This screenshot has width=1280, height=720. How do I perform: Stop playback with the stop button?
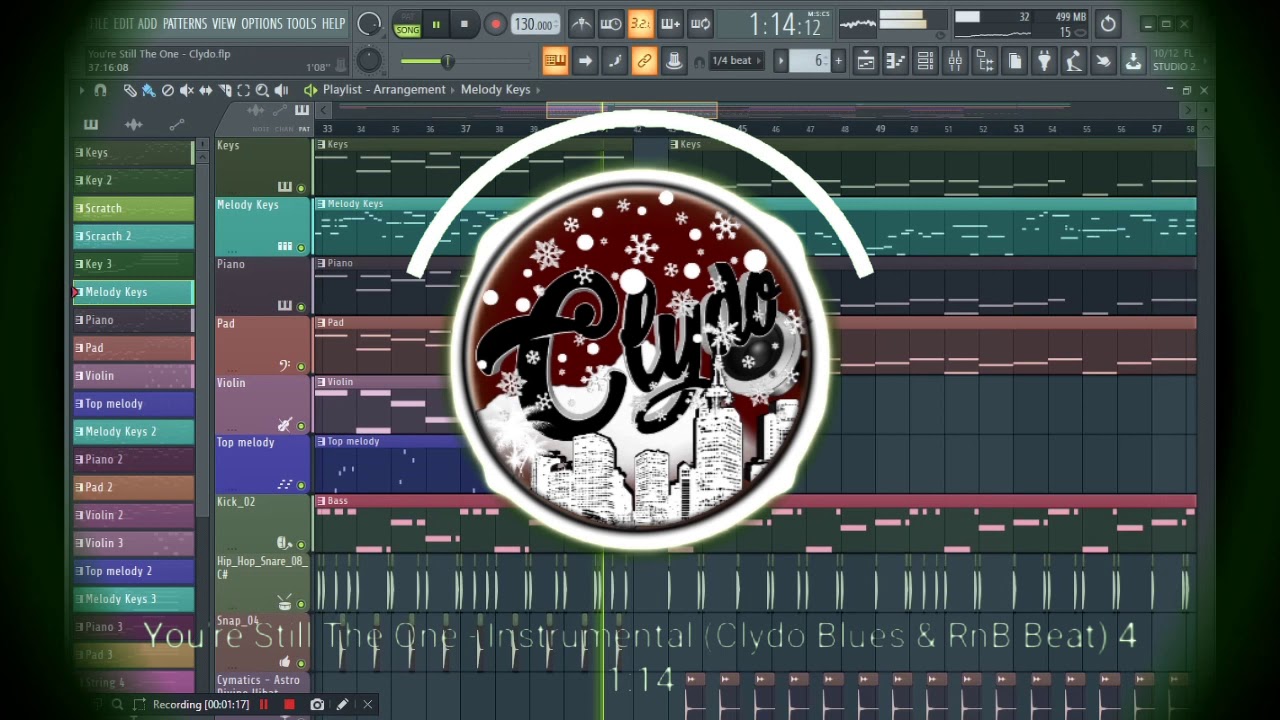tap(464, 24)
